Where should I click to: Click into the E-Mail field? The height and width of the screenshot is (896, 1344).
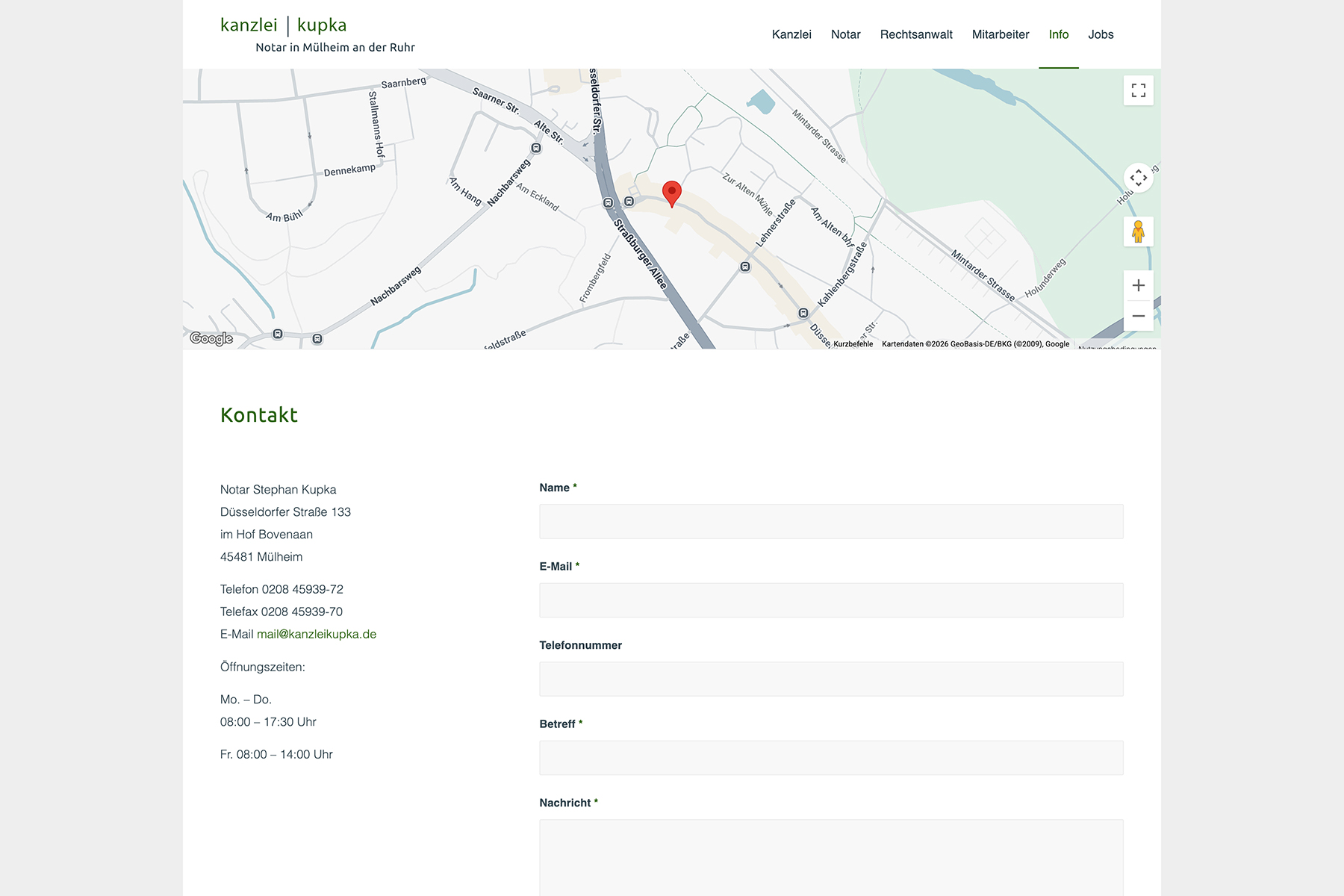pyautogui.click(x=831, y=600)
